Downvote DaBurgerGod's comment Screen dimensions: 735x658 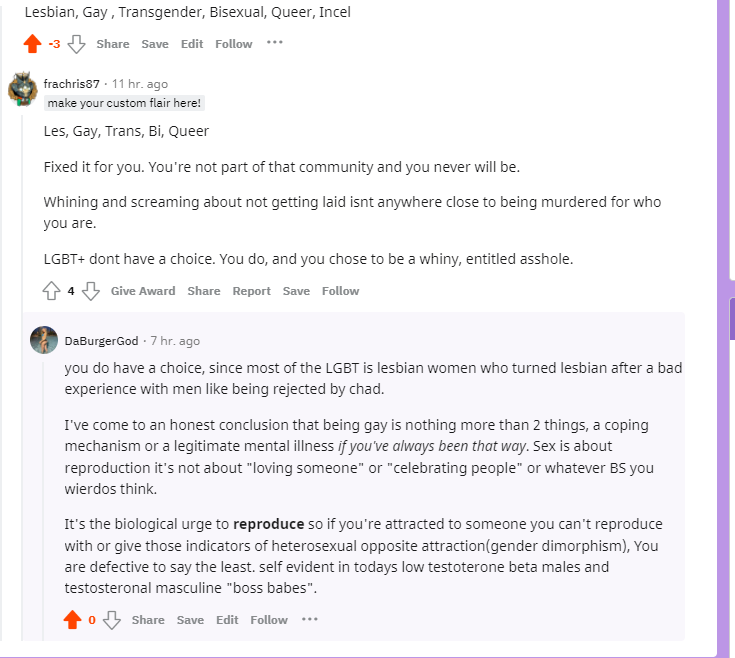point(112,620)
